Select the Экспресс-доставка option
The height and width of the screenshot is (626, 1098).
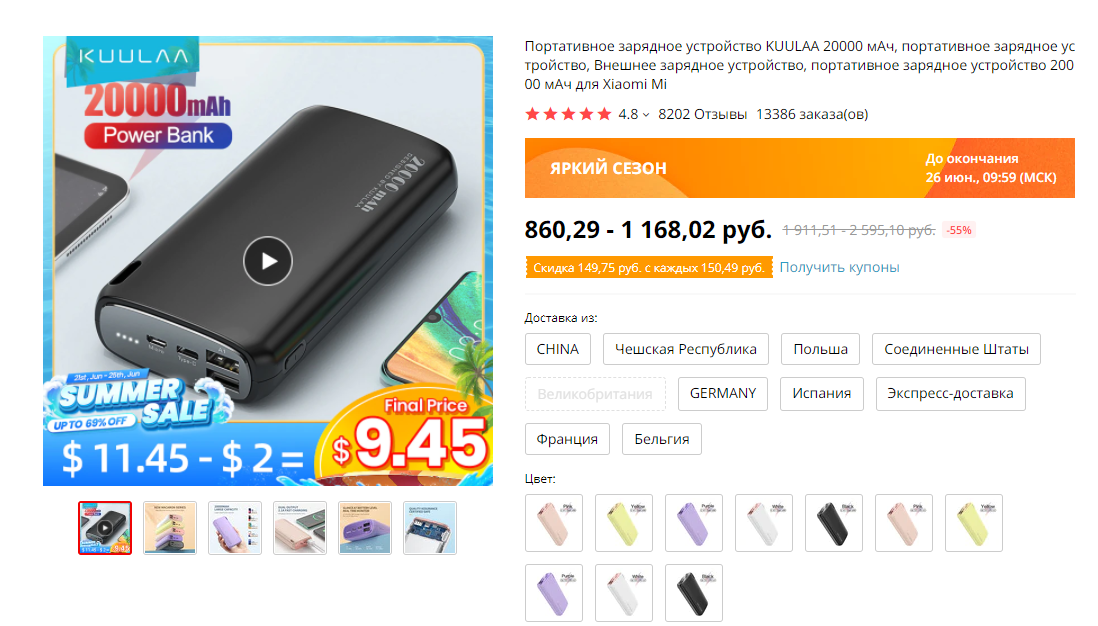pos(950,394)
